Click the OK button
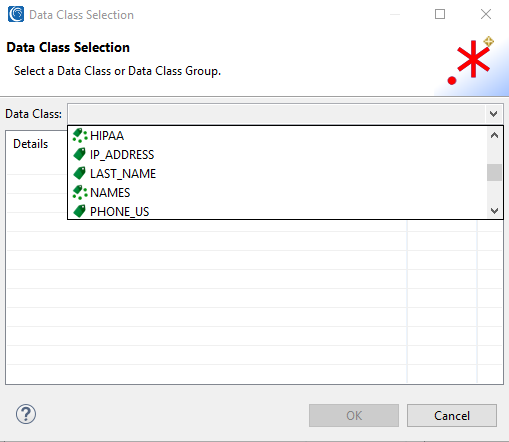The image size is (509, 442). [x=354, y=415]
